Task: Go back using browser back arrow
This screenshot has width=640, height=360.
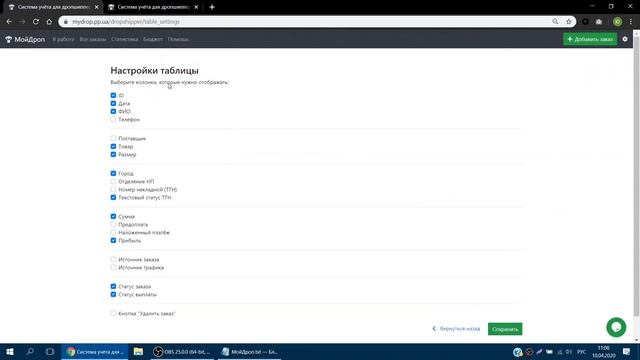Action: [9, 22]
